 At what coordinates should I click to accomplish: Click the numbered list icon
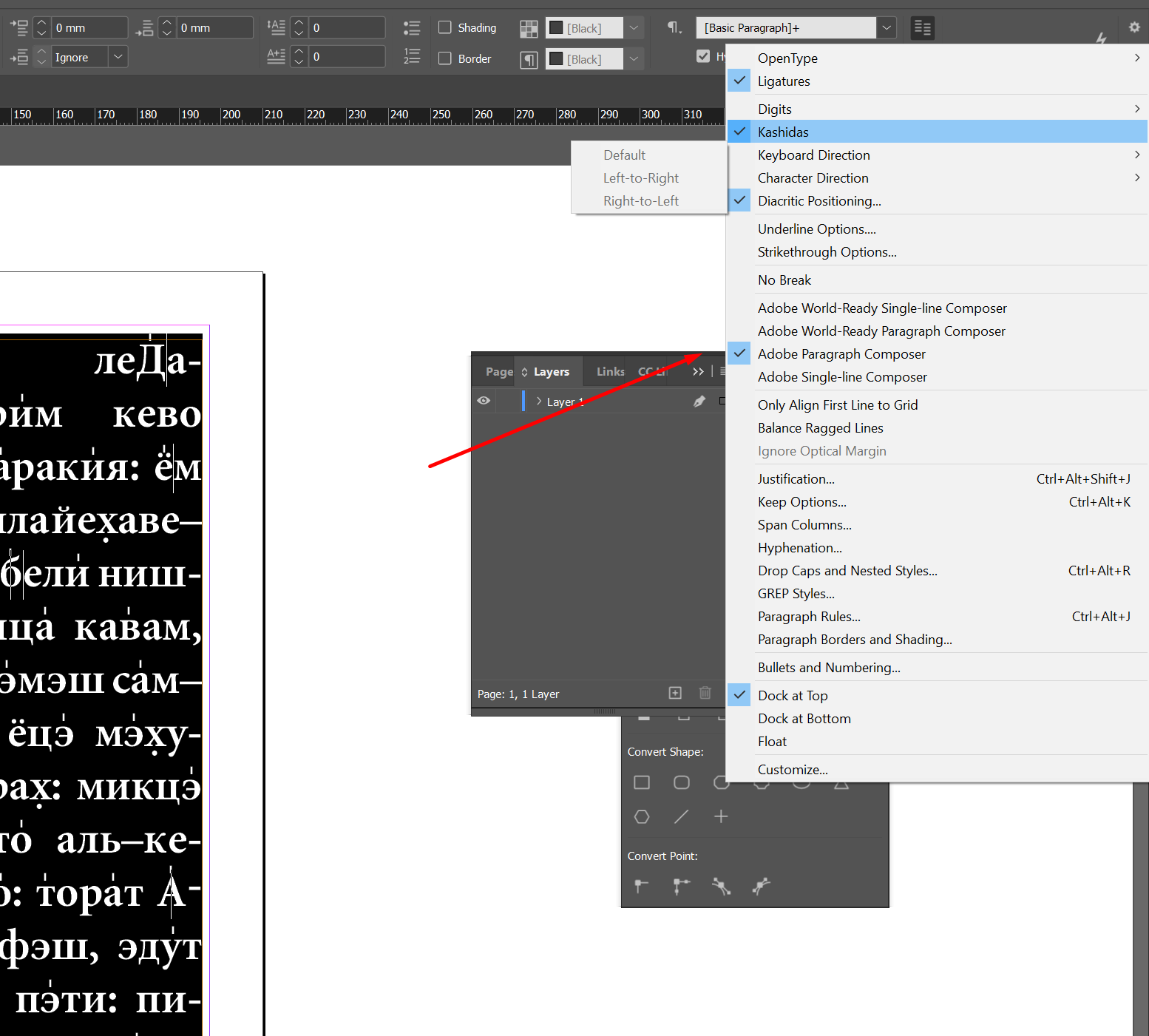coord(412,56)
